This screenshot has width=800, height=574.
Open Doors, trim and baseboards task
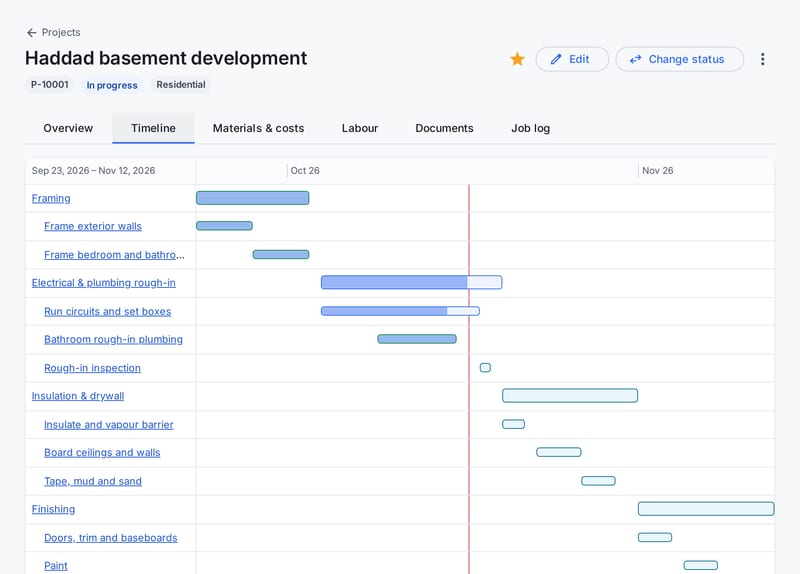[x=111, y=538]
